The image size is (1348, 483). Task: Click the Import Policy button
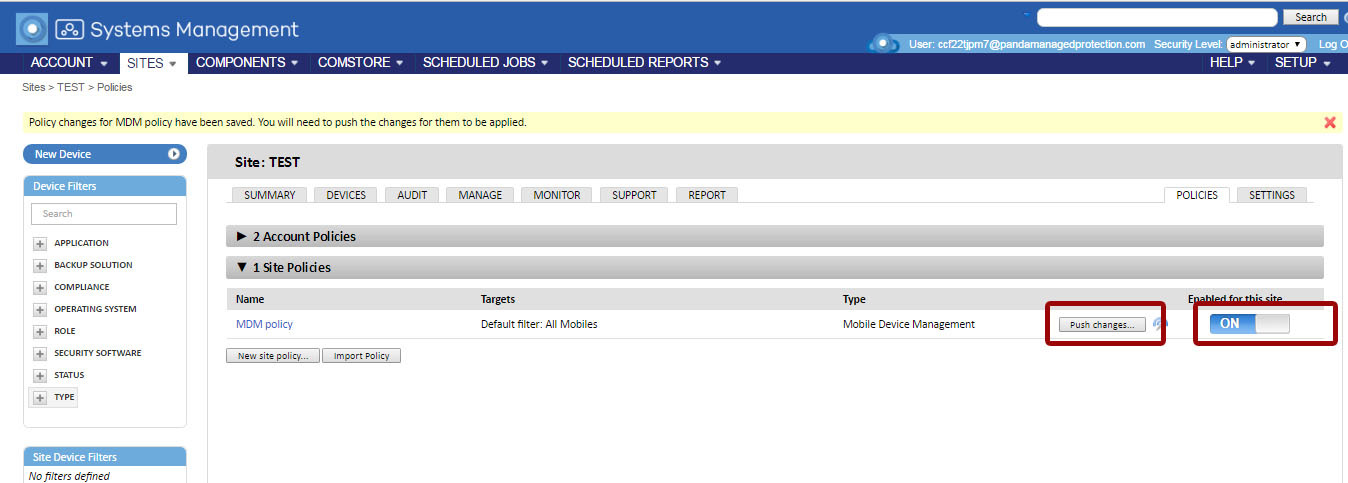point(361,355)
